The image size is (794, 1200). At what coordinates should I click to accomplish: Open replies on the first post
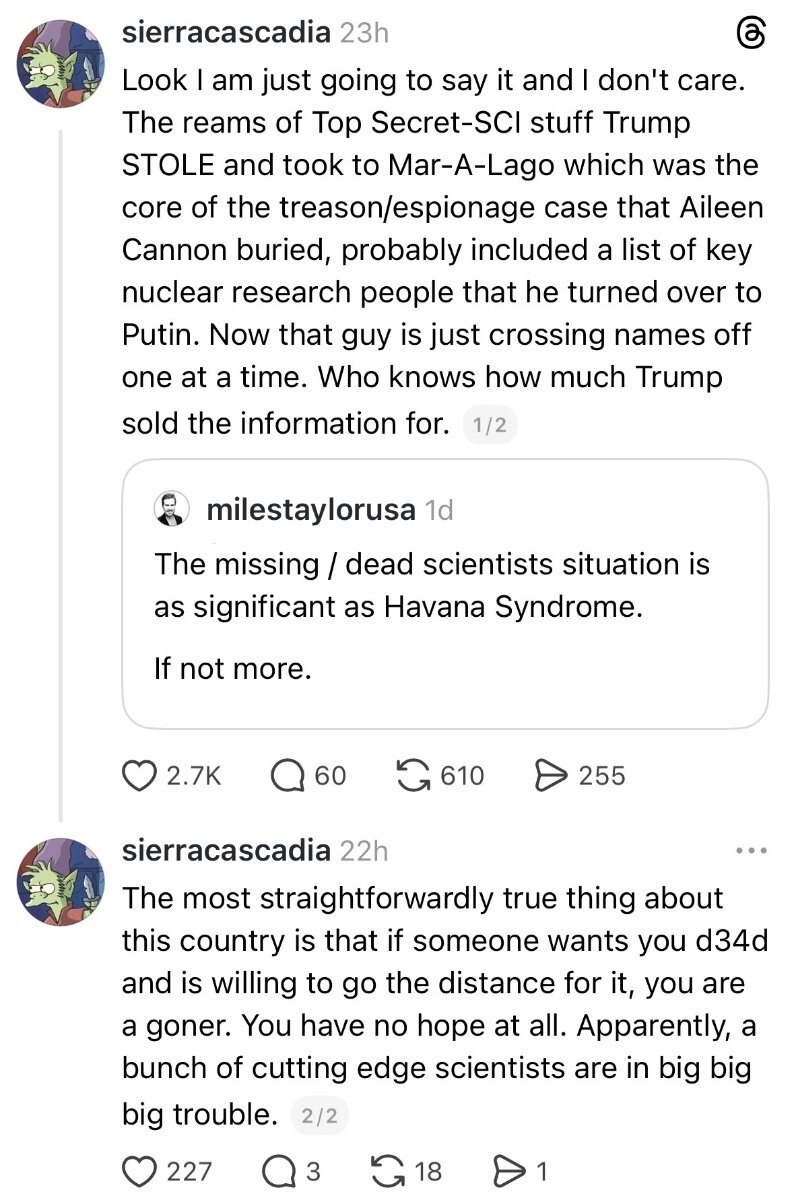coord(287,775)
